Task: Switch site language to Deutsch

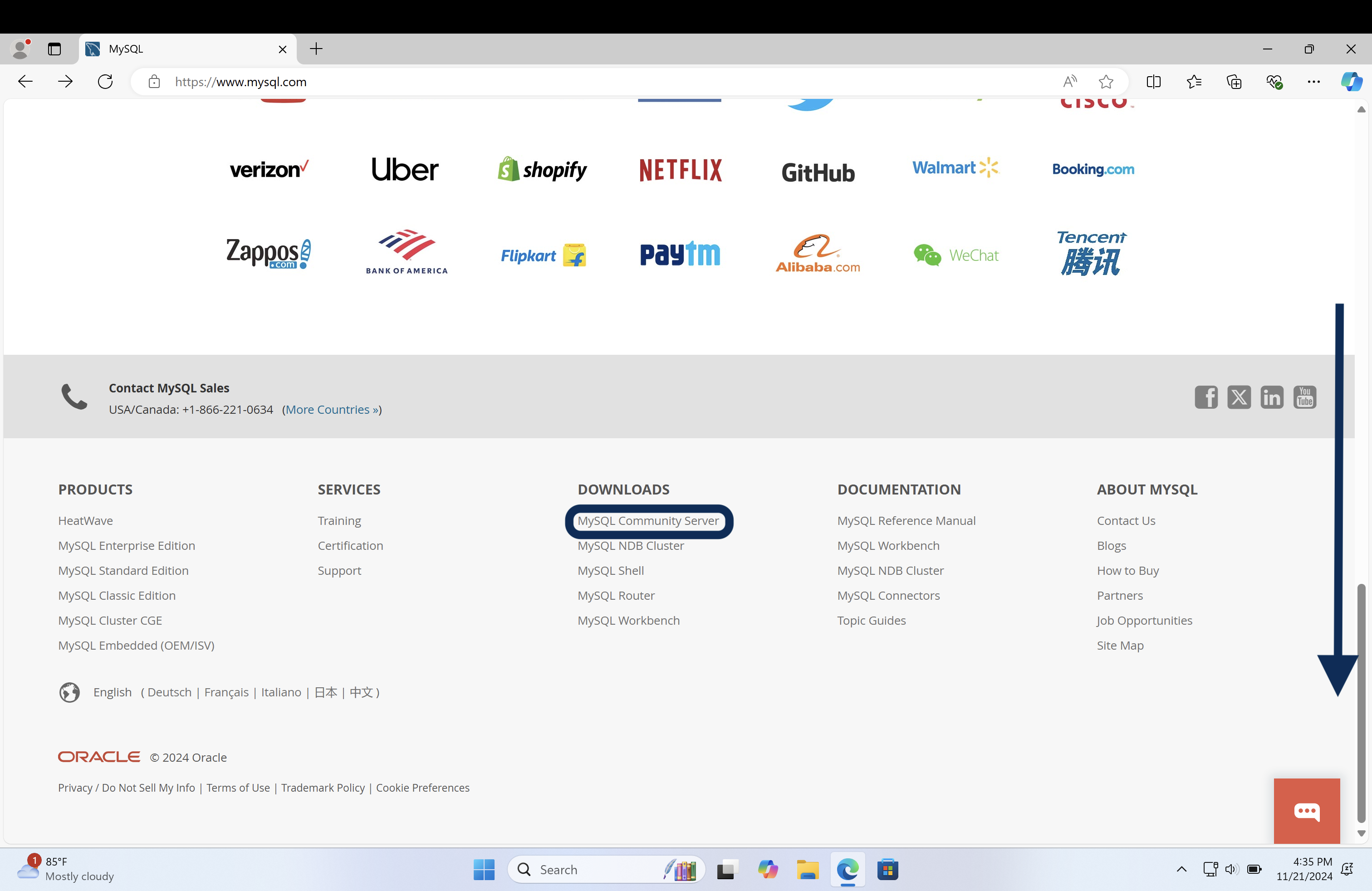Action: click(170, 692)
